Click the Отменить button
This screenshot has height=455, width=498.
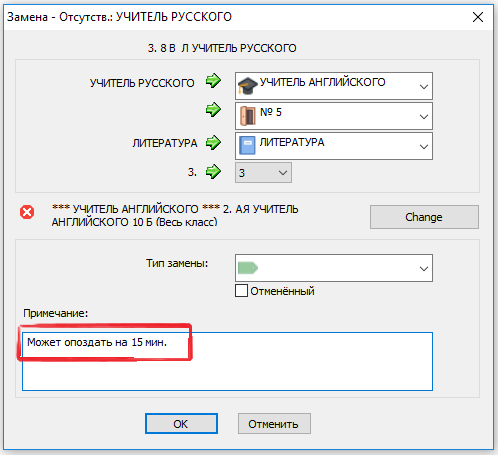[x=274, y=424]
